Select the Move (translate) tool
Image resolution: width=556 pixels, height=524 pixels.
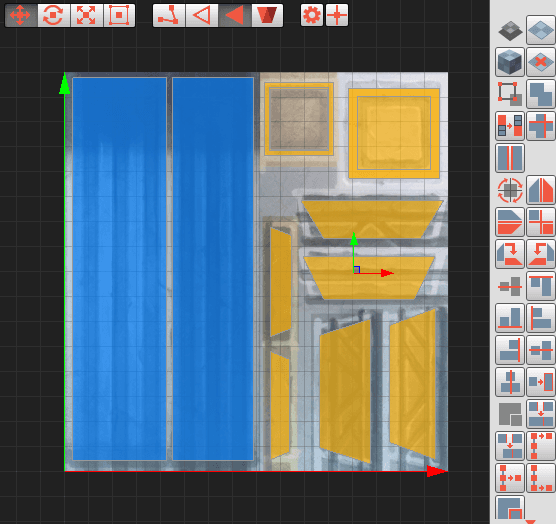click(x=21, y=15)
